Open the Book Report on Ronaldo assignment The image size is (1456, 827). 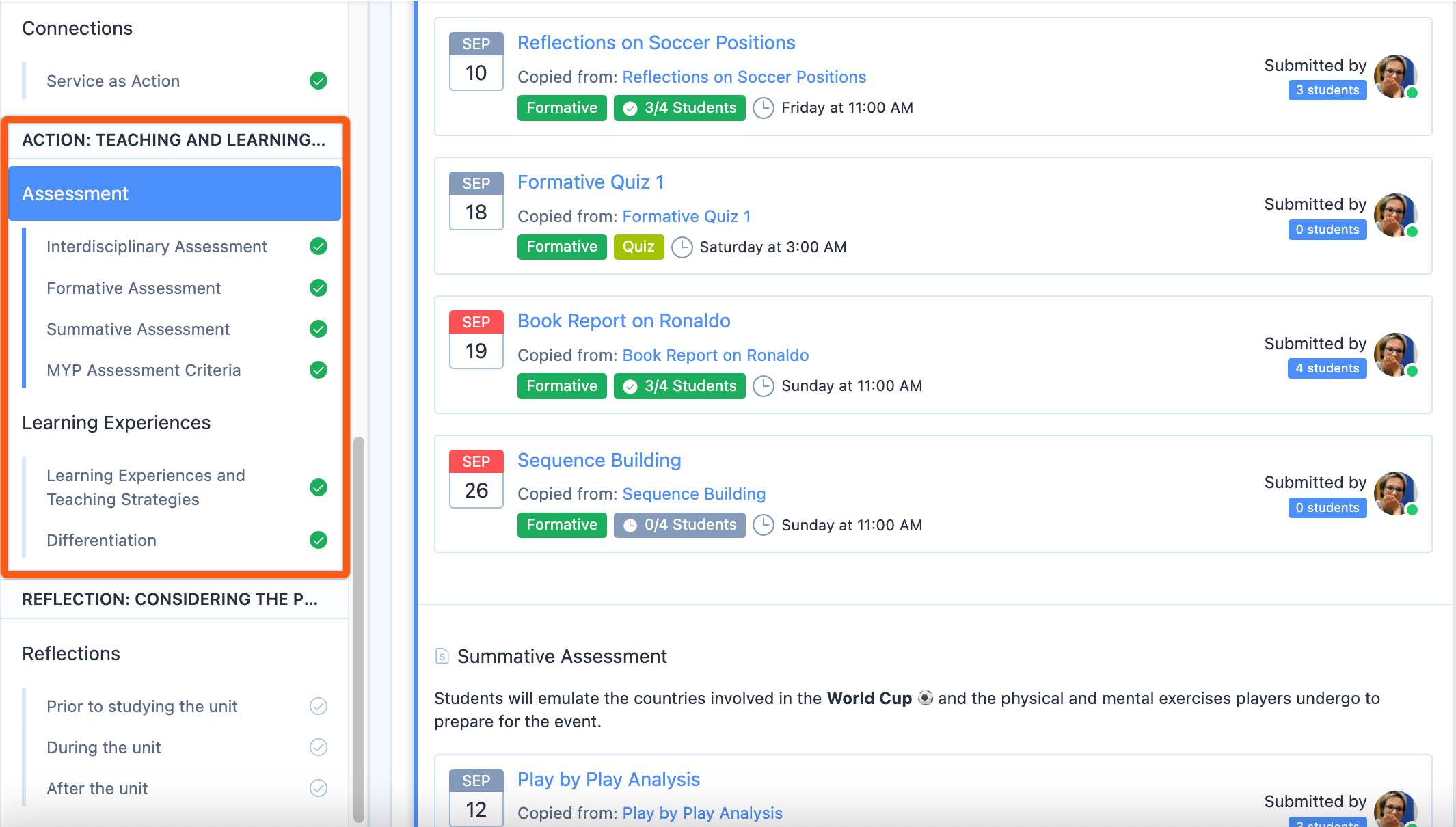(623, 320)
